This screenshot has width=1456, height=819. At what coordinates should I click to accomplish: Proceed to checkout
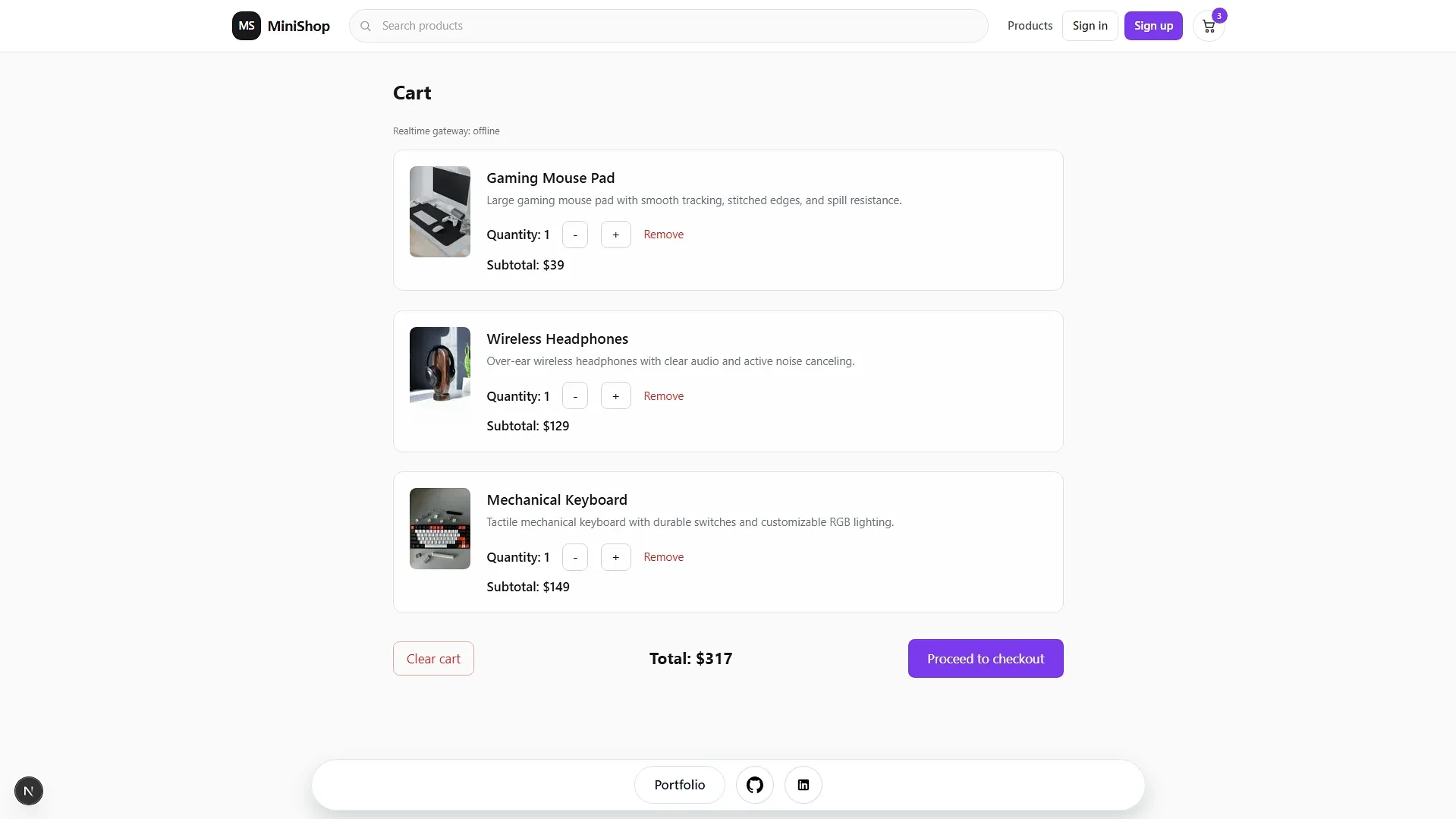[x=986, y=659]
